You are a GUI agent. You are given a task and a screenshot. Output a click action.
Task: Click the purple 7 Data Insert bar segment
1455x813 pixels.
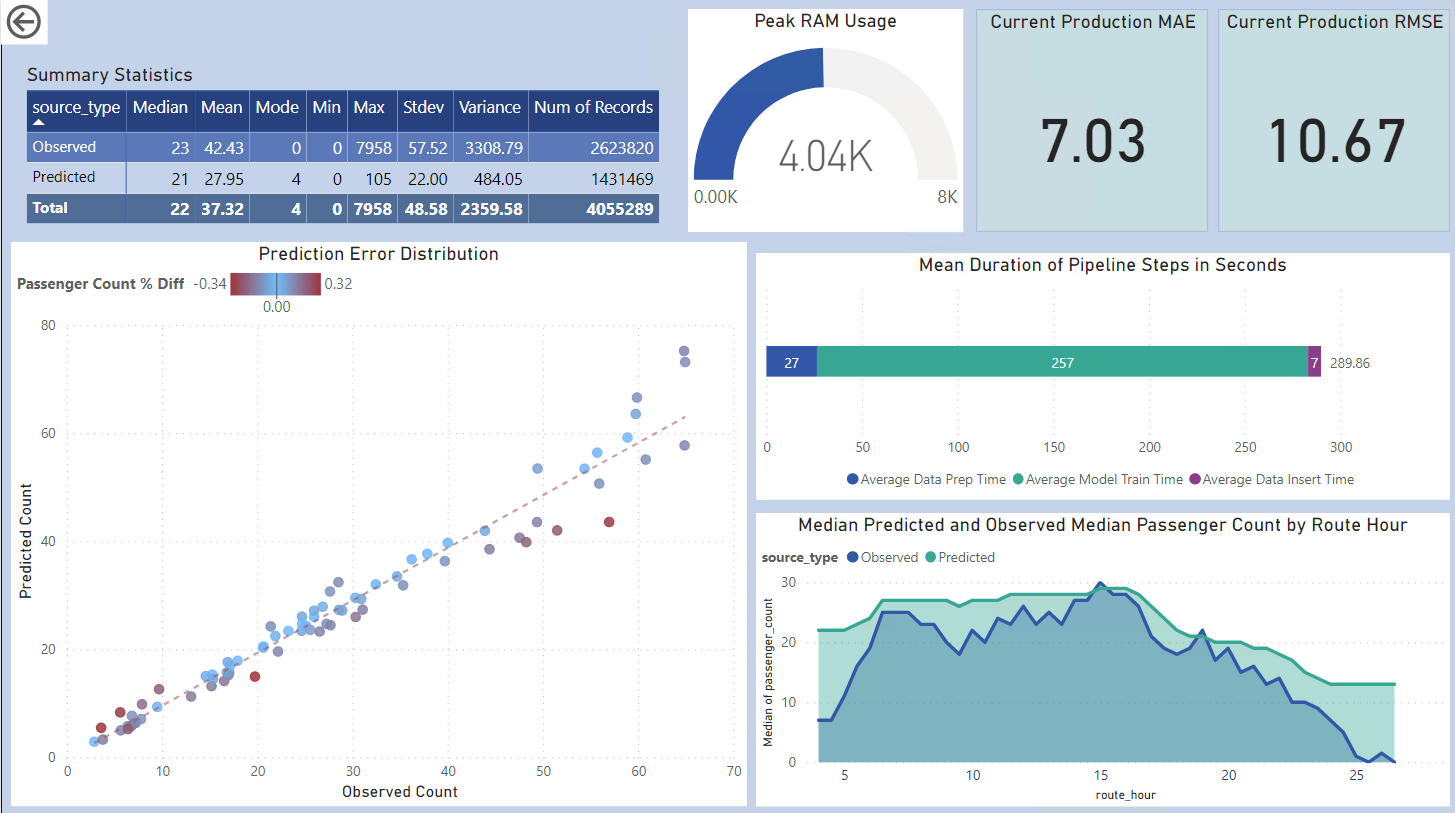1314,362
